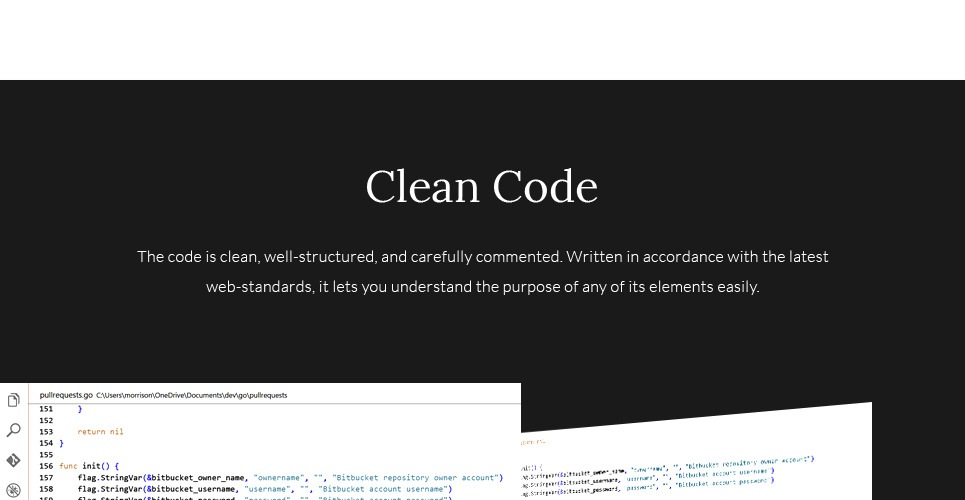
Task: Click line number 154 in the gutter
Action: point(46,443)
